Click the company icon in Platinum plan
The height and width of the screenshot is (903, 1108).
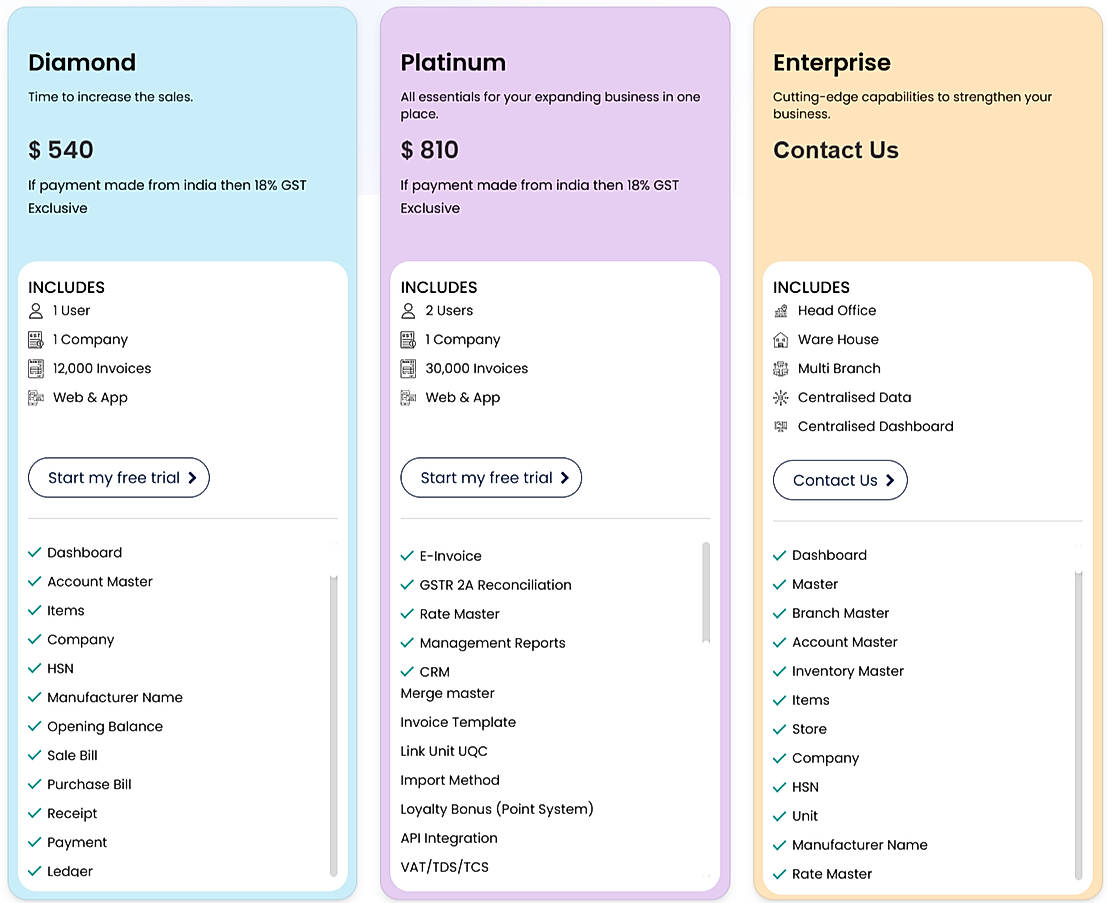point(408,340)
